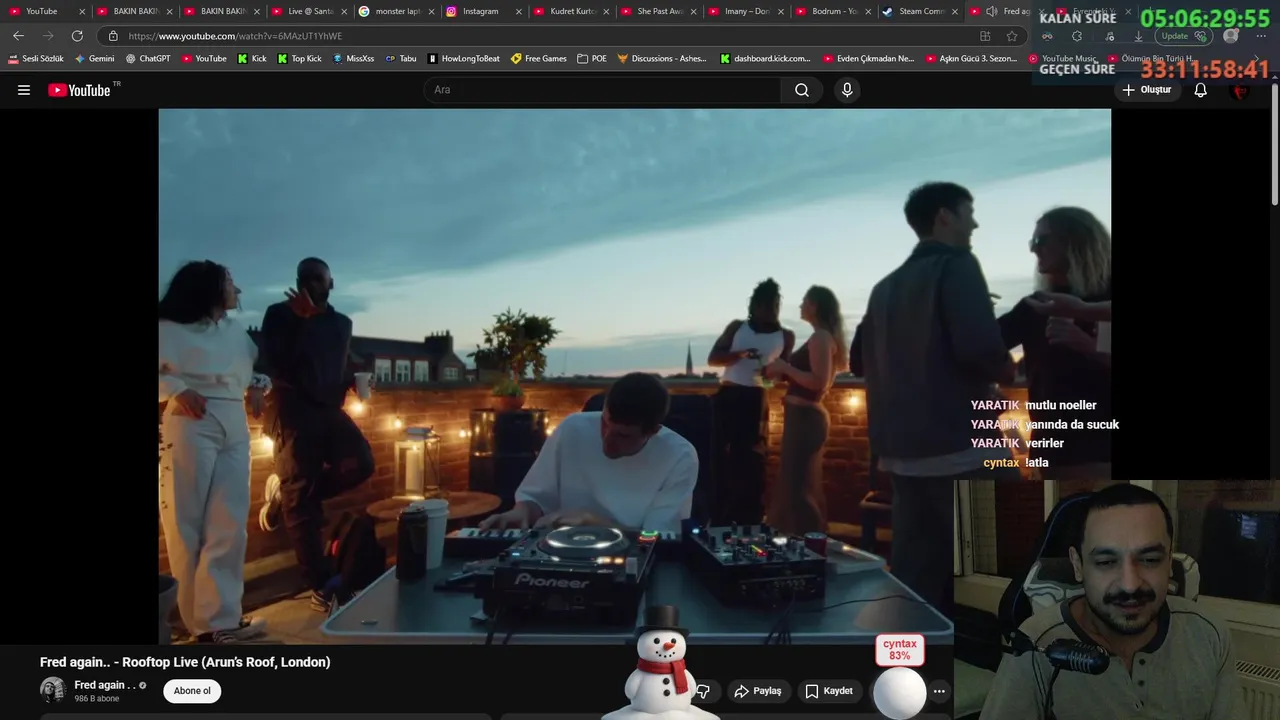1280x720 pixels.
Task: Click the browser forward arrow
Action: point(48,36)
